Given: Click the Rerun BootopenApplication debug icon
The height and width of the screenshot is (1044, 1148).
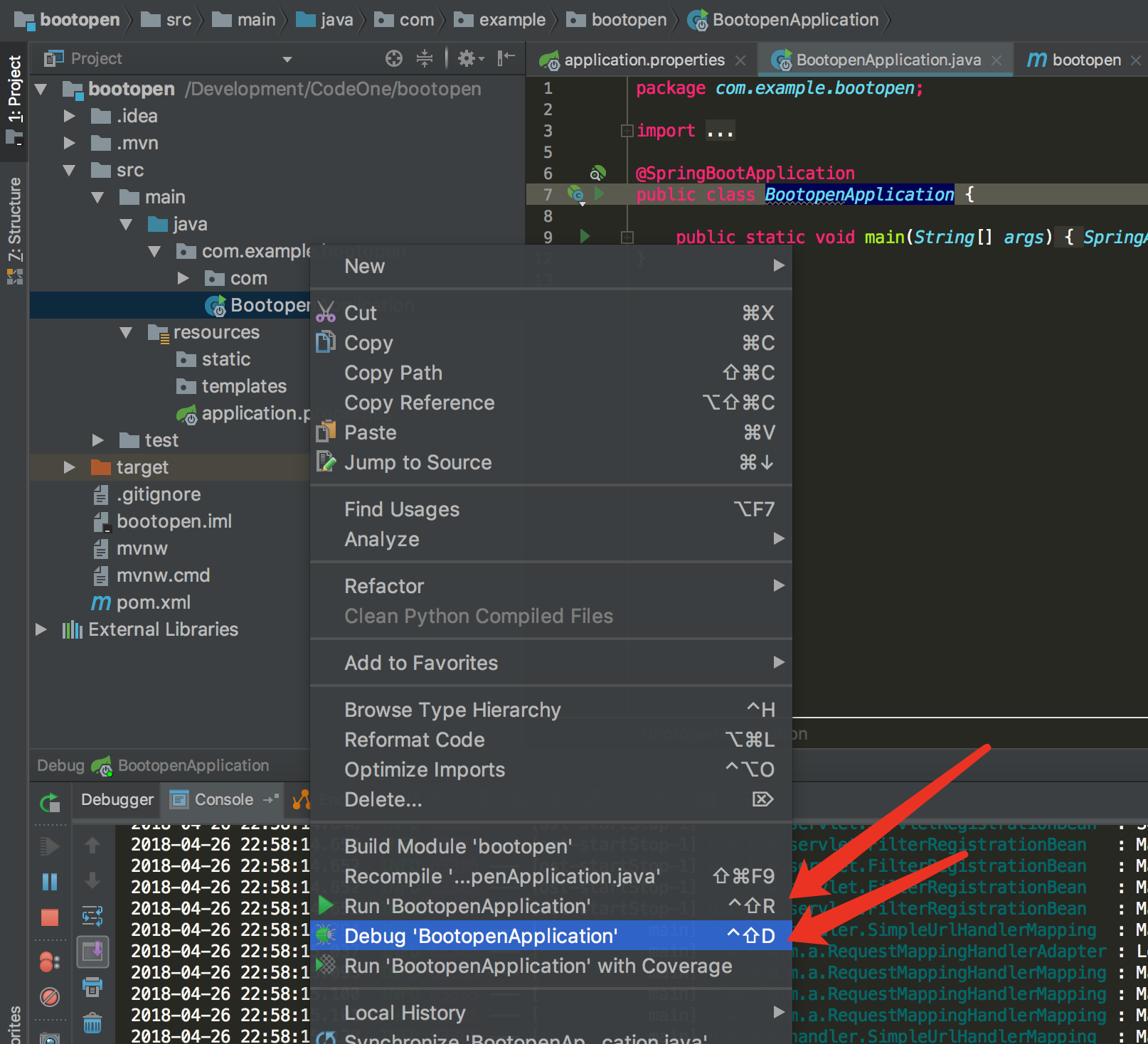Looking at the screenshot, I should point(50,803).
